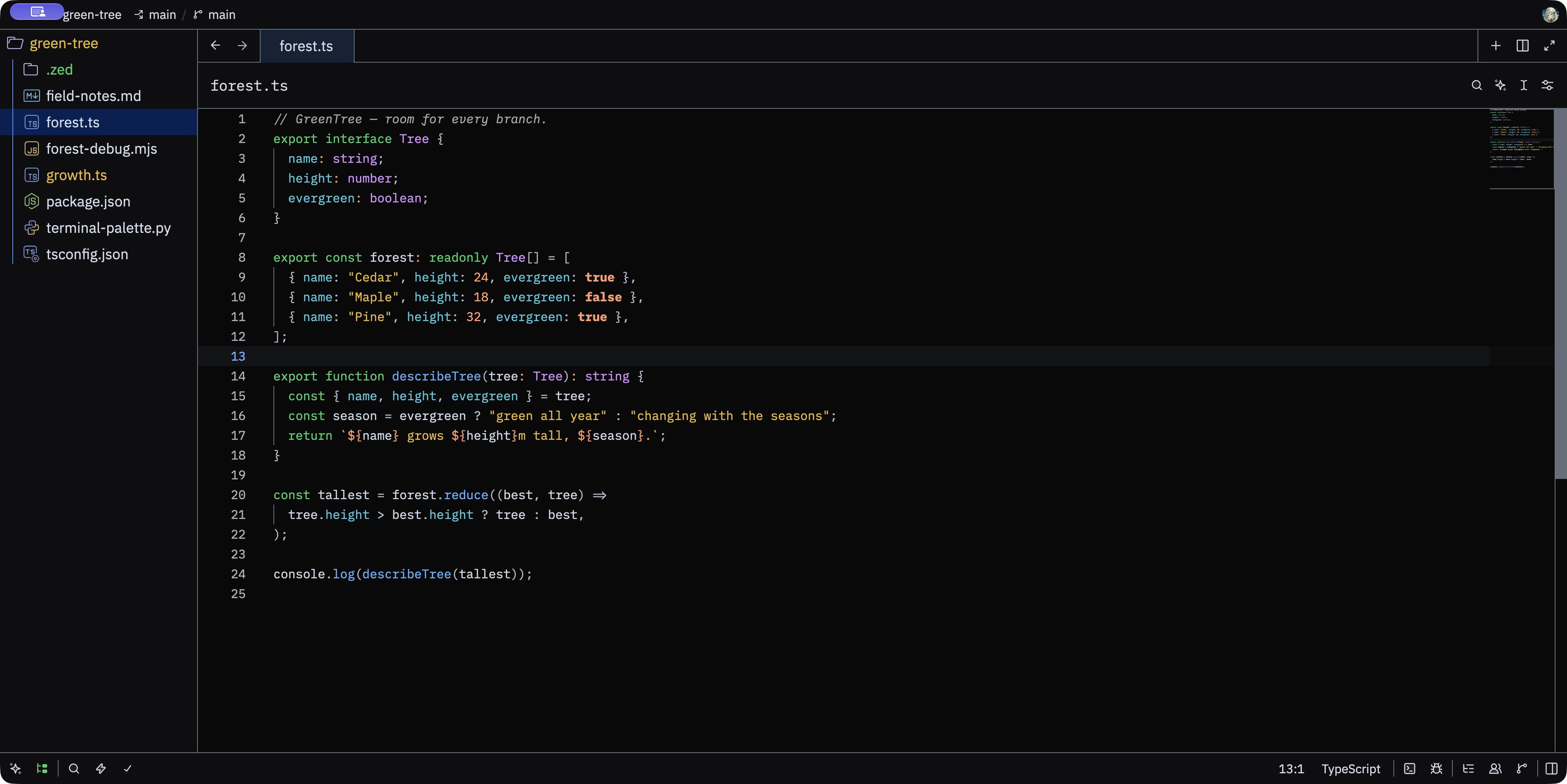Click the editor vertical scrollbar thumb
Viewport: 1567px width, 784px height.
[1560, 294]
